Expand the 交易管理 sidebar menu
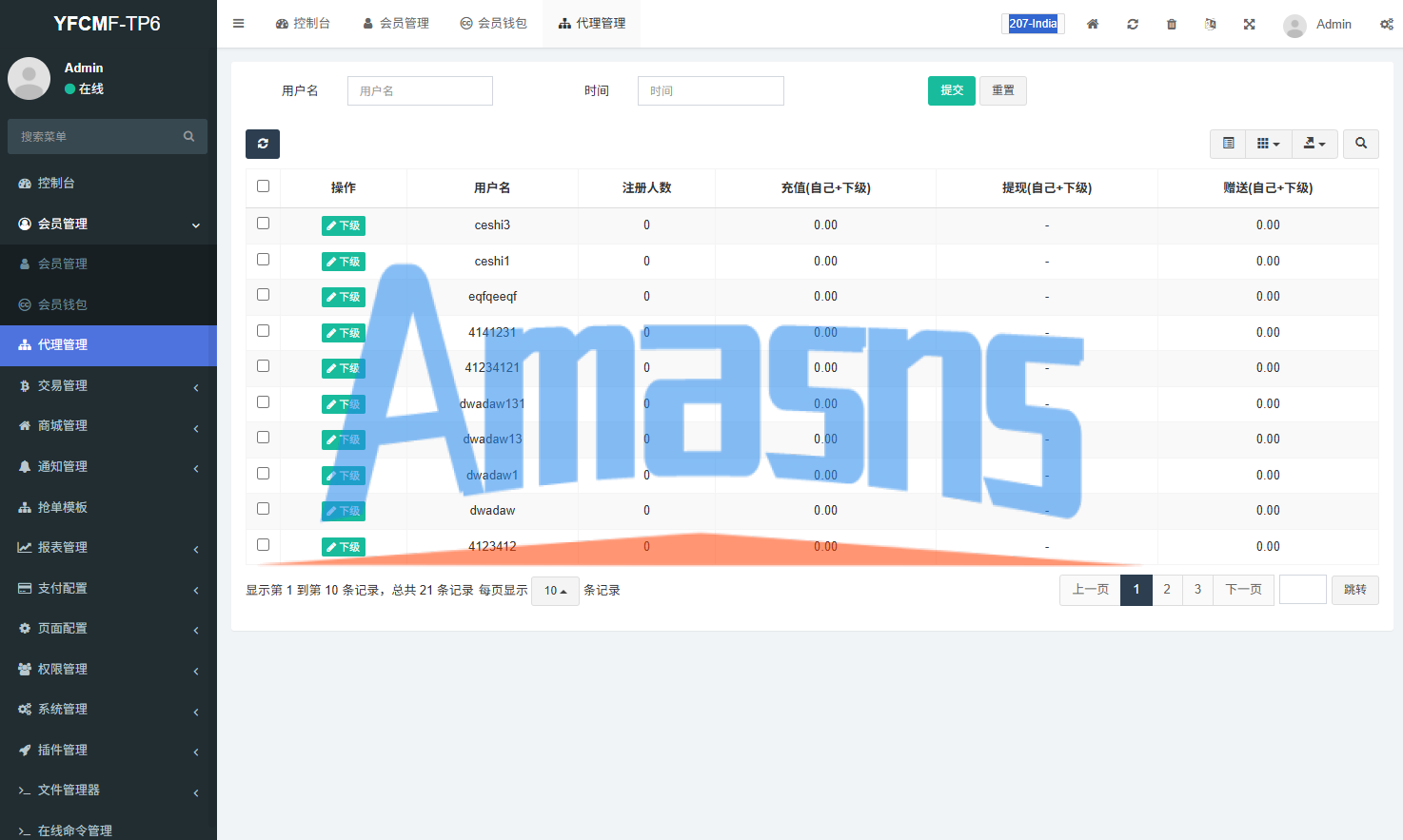Image resolution: width=1403 pixels, height=840 pixels. pyautogui.click(x=109, y=385)
